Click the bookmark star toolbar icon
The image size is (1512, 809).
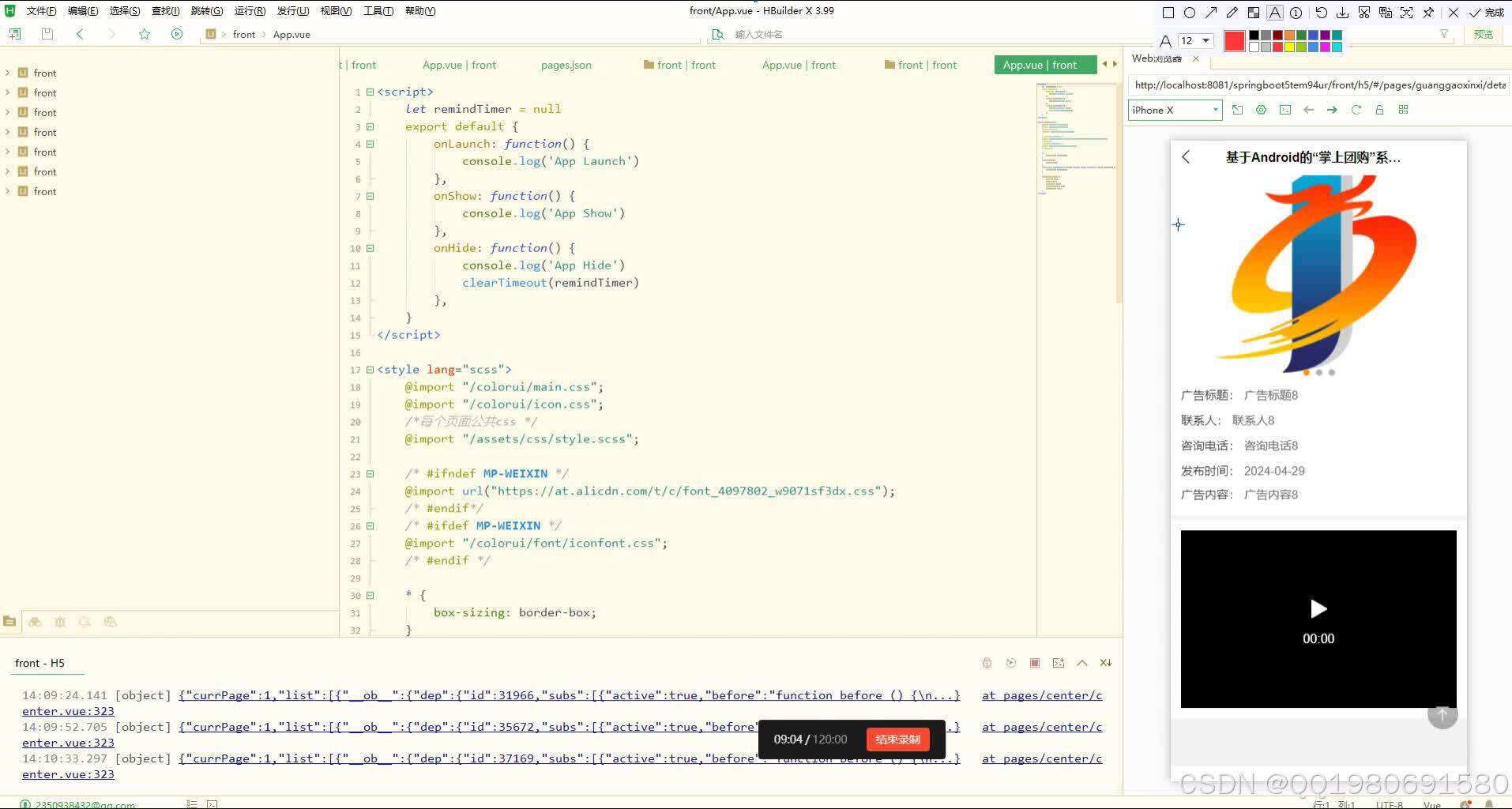[x=145, y=34]
